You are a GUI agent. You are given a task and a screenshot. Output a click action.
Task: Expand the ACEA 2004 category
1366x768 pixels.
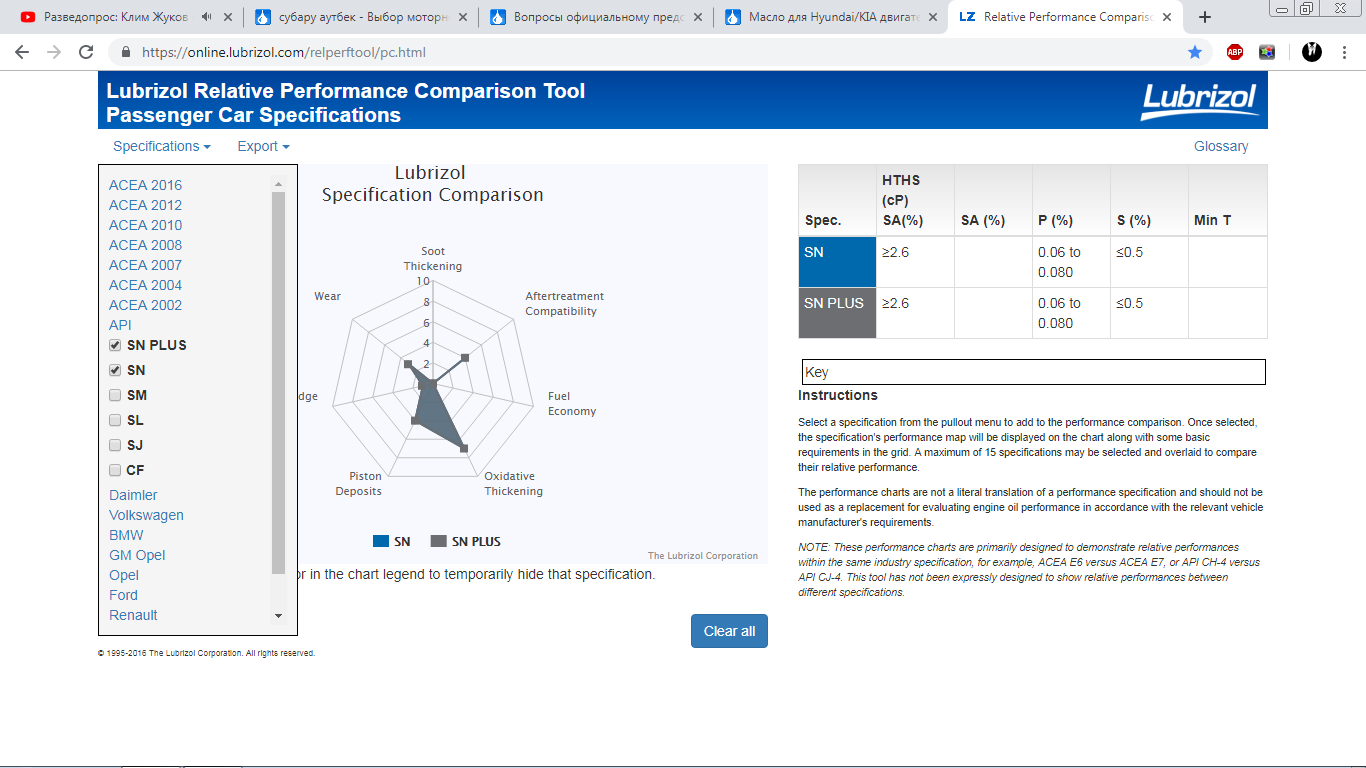(146, 285)
